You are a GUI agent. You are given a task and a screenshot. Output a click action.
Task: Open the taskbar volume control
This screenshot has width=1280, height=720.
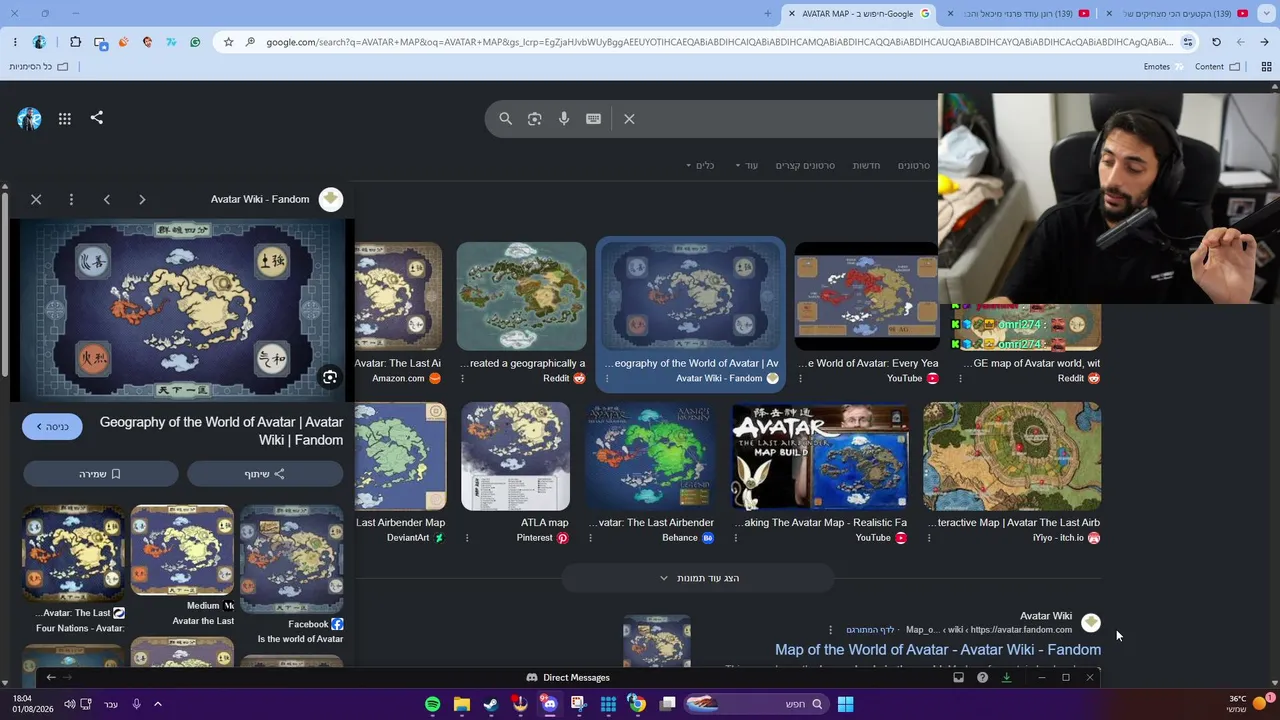pyautogui.click(x=69, y=704)
